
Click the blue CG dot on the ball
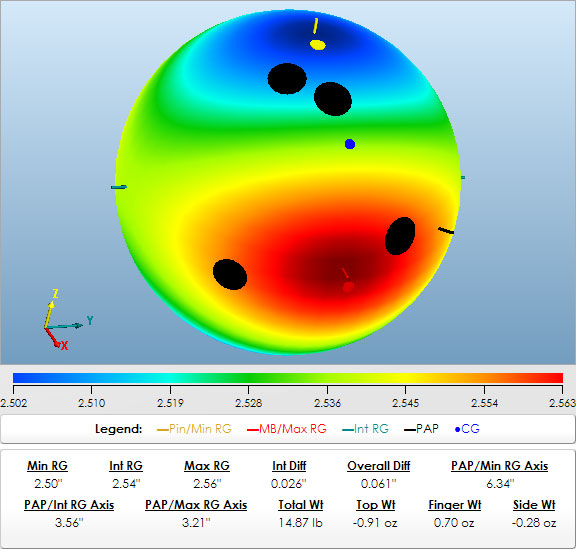tap(350, 144)
